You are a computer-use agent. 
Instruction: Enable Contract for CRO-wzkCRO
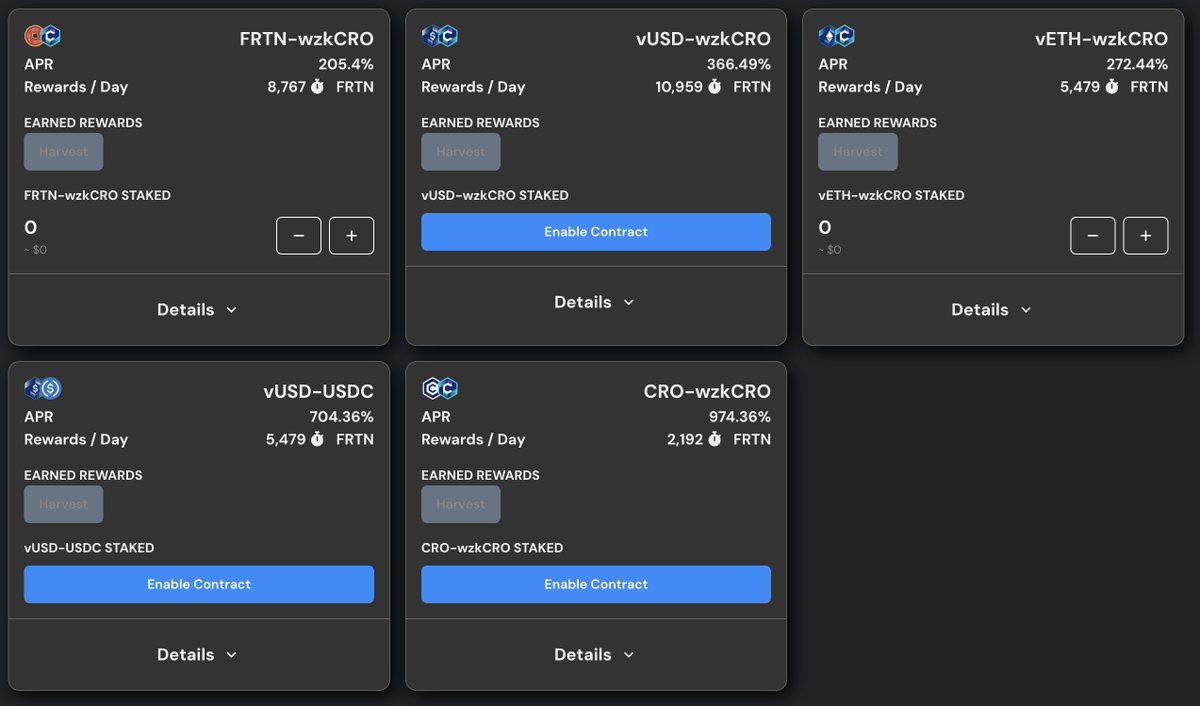coord(596,584)
